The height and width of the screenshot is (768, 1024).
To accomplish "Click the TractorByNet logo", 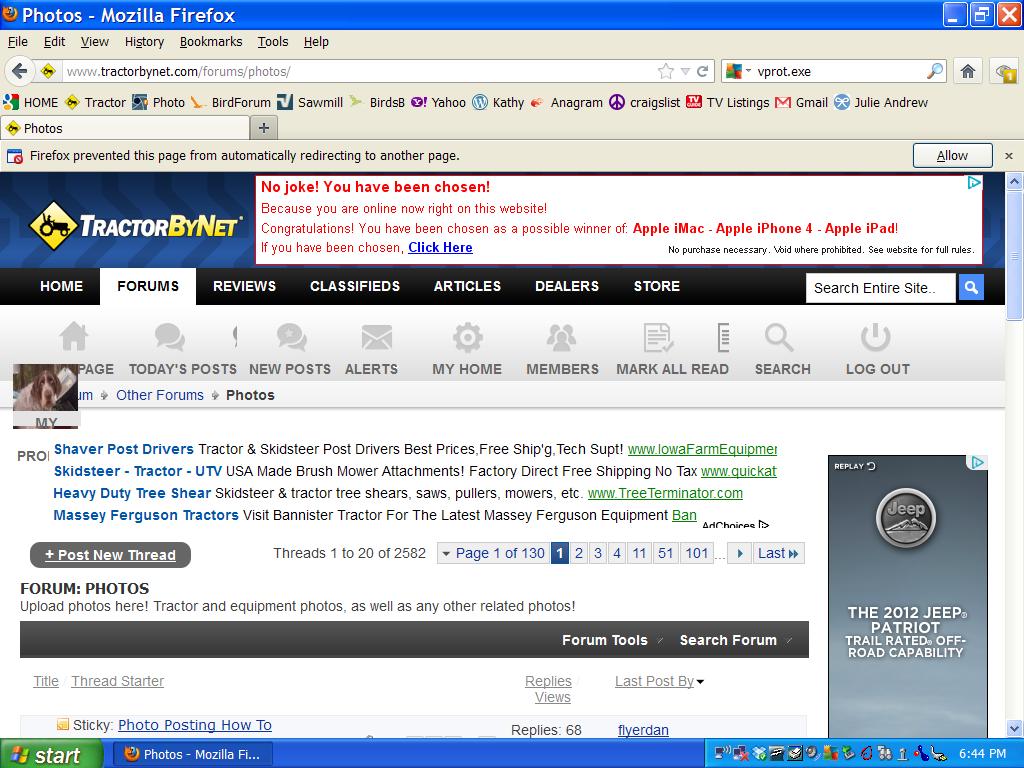I will point(136,226).
